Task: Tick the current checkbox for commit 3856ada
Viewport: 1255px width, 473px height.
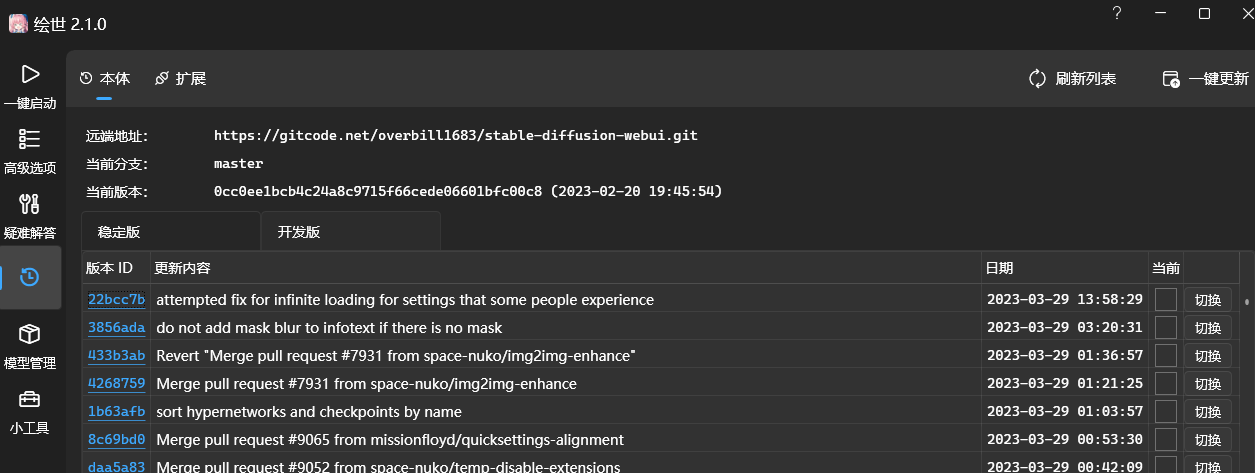Action: tap(1166, 328)
